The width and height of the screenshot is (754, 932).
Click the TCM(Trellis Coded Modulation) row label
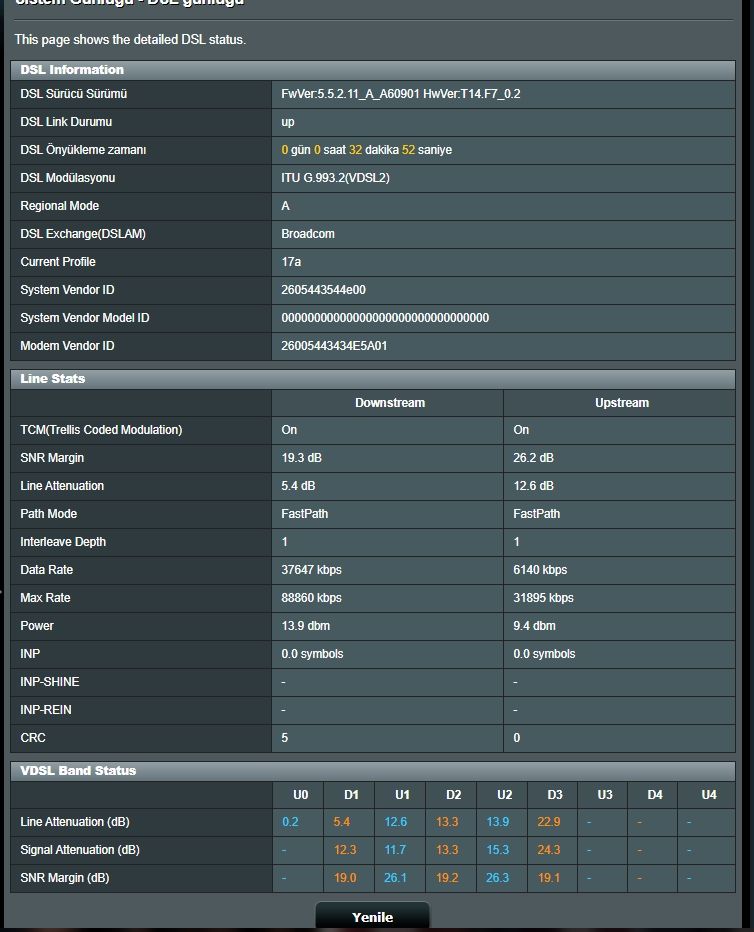tap(101, 430)
